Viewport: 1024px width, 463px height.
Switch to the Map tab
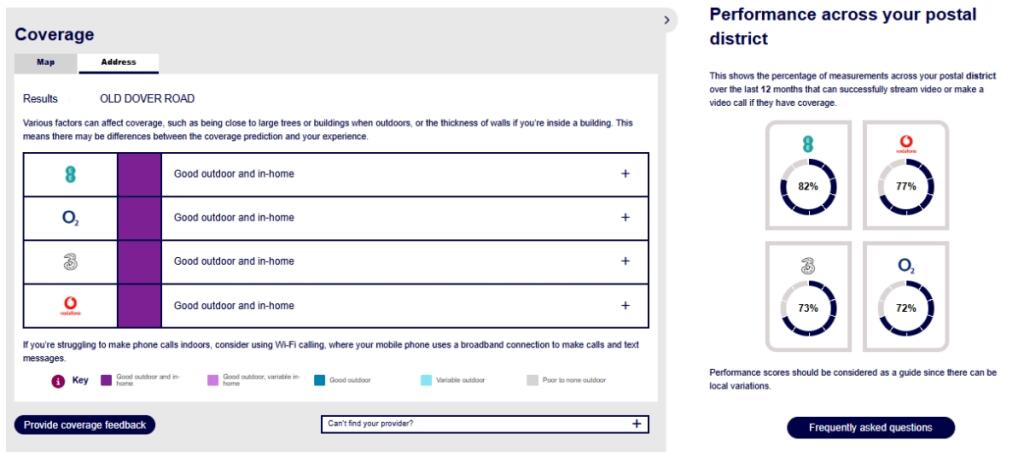point(46,63)
